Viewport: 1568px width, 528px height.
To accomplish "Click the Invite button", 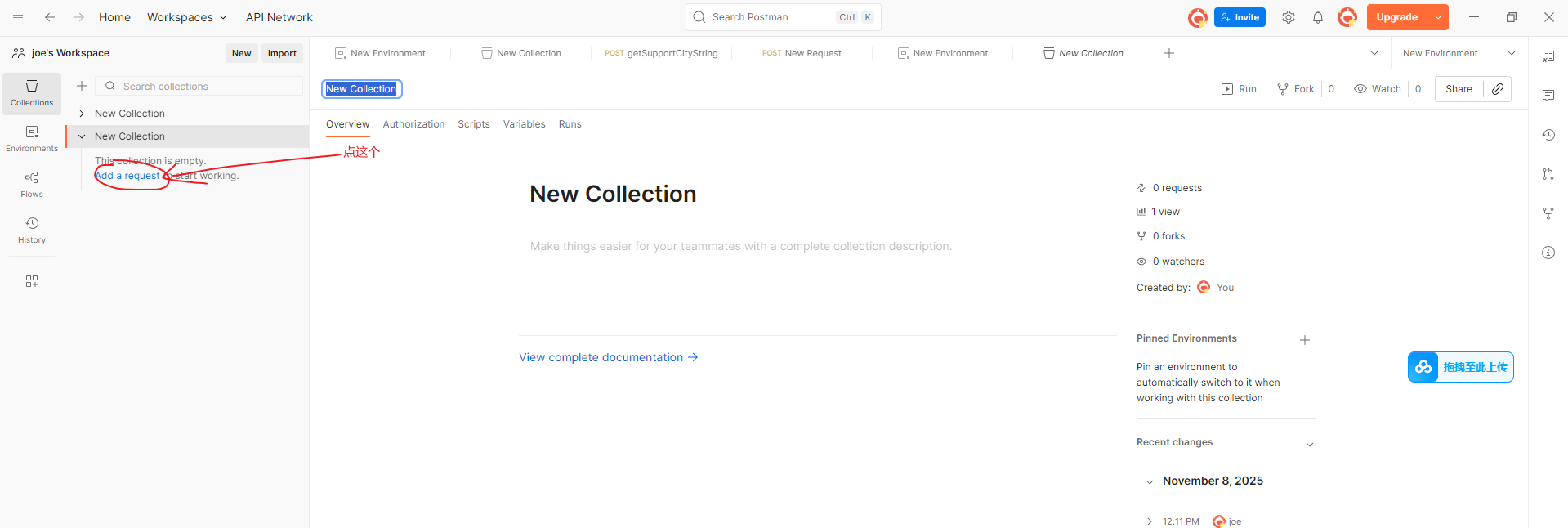I will [x=1240, y=17].
